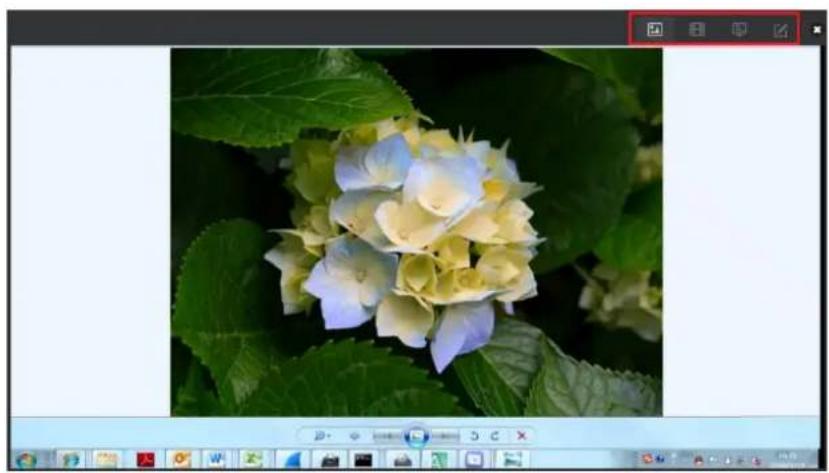
Task: Open the black command window taskbar icon
Action: click(363, 460)
